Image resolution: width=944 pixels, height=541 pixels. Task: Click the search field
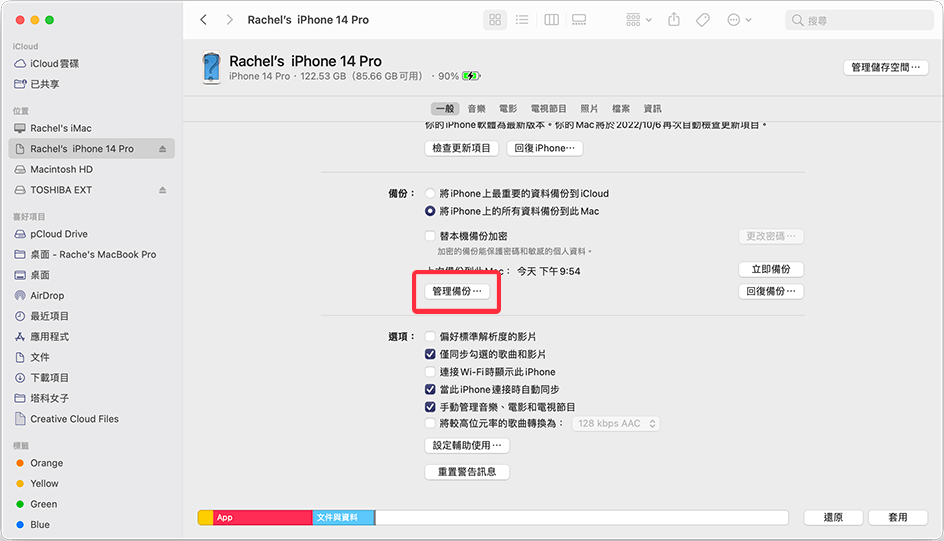pyautogui.click(x=859, y=20)
